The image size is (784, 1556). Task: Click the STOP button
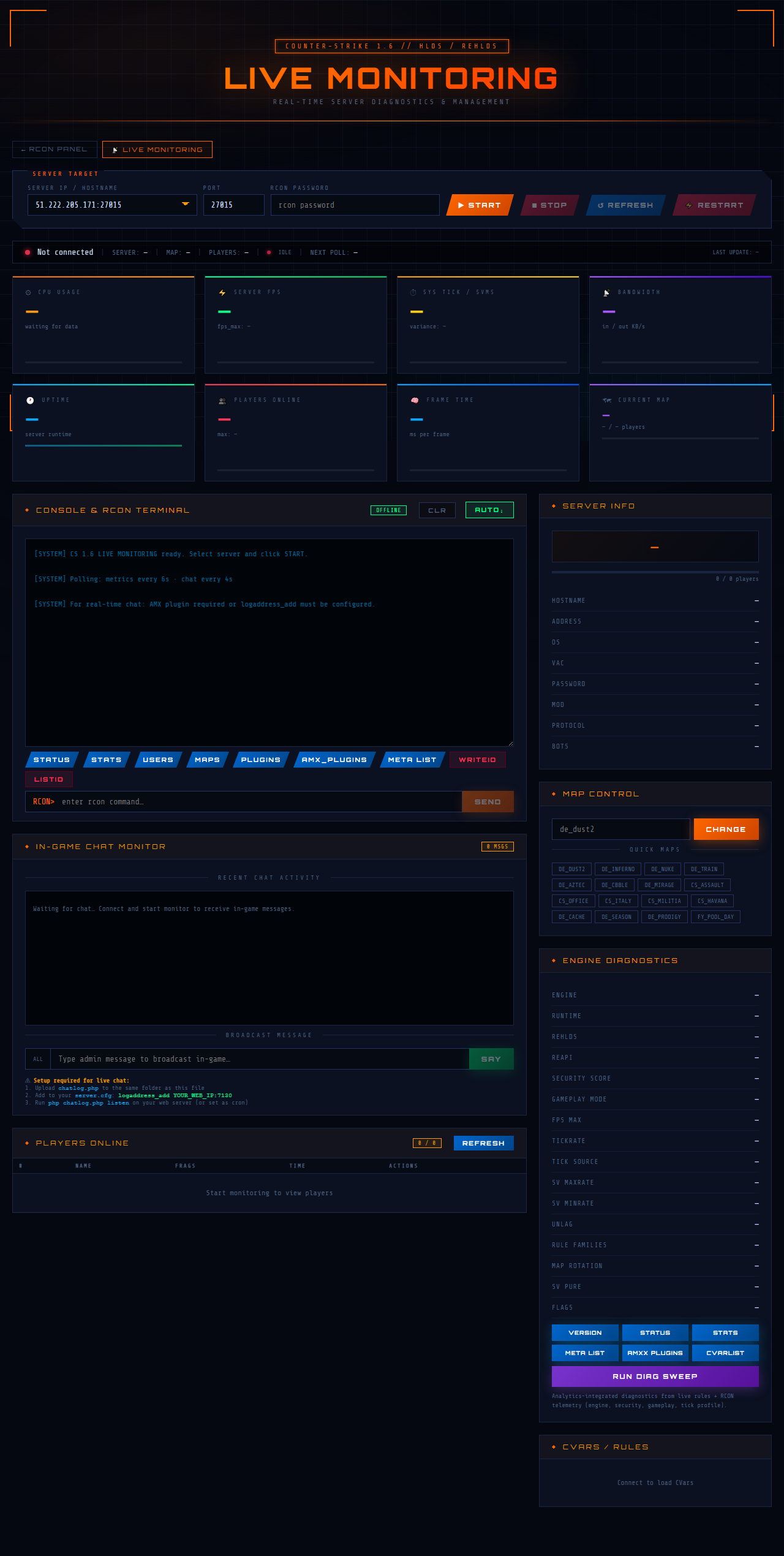click(549, 205)
